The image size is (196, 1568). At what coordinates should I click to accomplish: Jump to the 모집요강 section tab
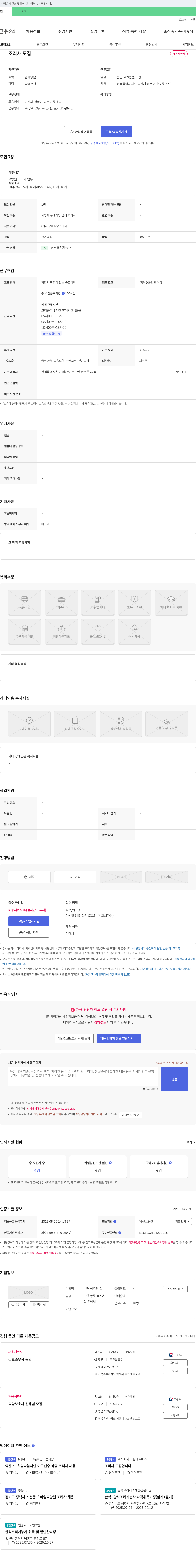(6, 44)
